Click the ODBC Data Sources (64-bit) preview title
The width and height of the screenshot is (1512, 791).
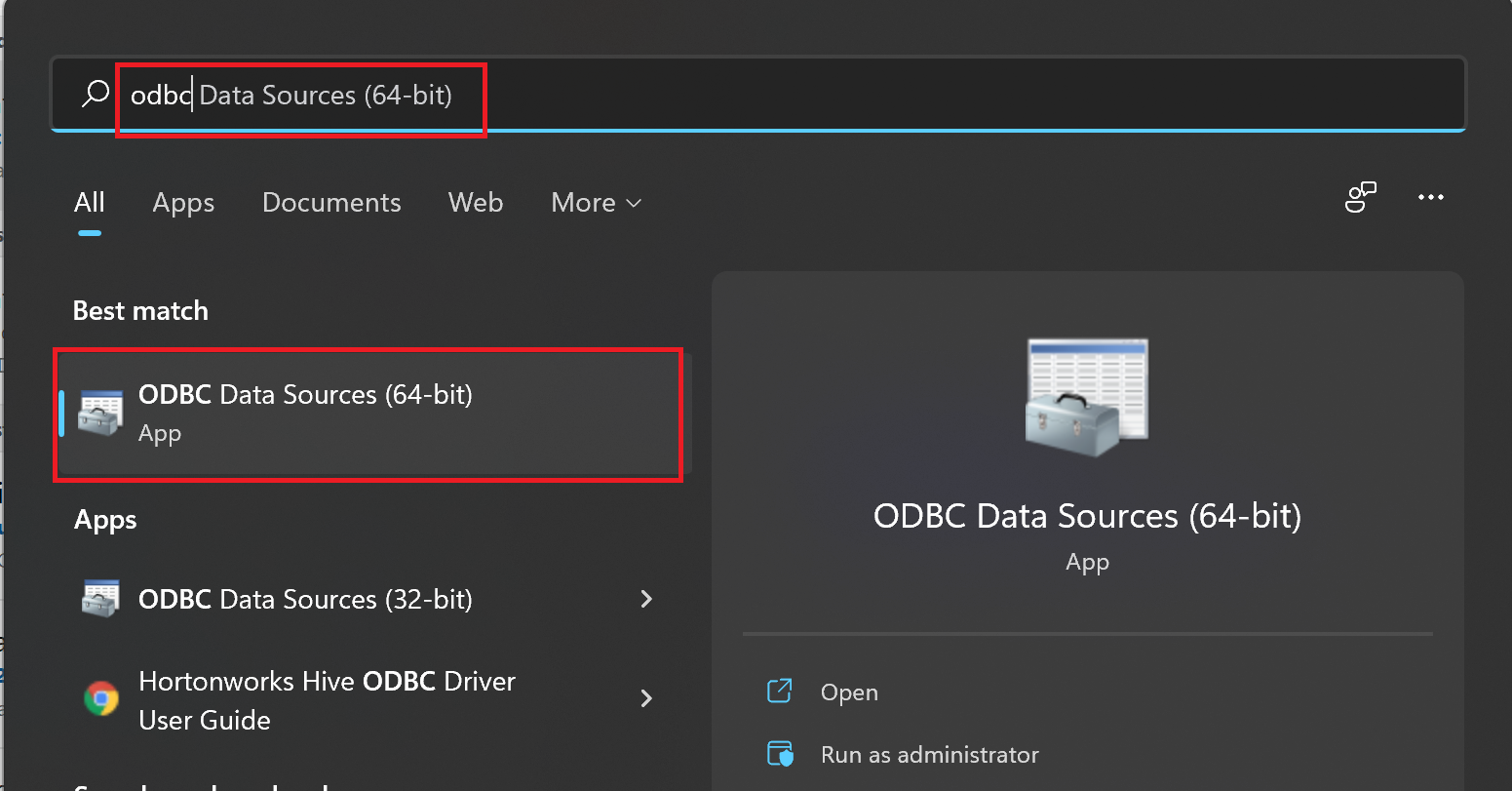(1087, 516)
